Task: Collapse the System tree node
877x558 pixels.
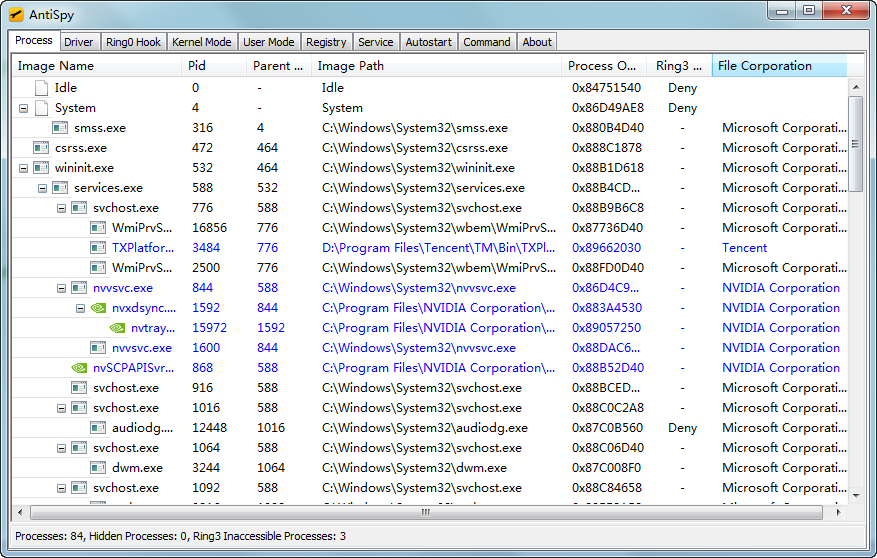Action: (23, 108)
